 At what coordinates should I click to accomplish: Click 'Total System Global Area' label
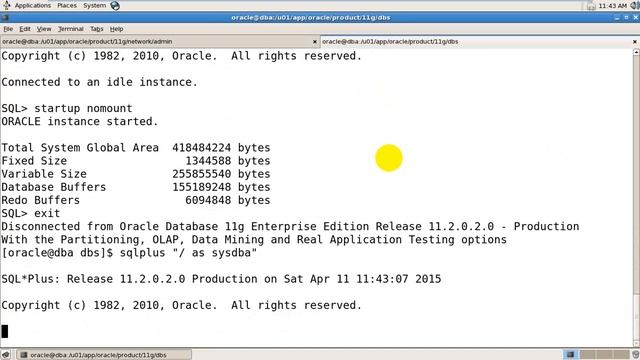[x=80, y=148]
